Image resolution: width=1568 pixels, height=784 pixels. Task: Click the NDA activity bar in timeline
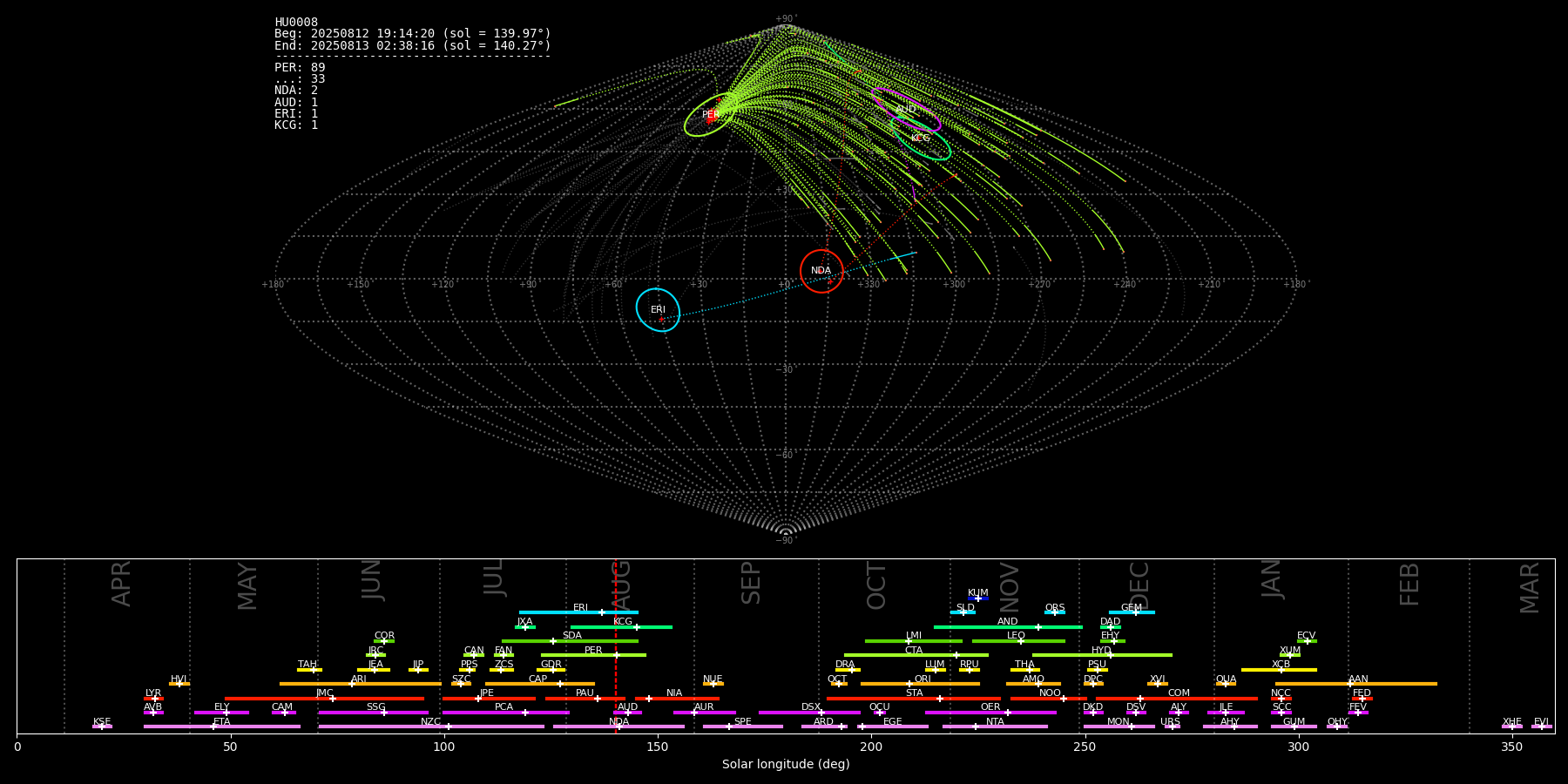pyautogui.click(x=618, y=727)
